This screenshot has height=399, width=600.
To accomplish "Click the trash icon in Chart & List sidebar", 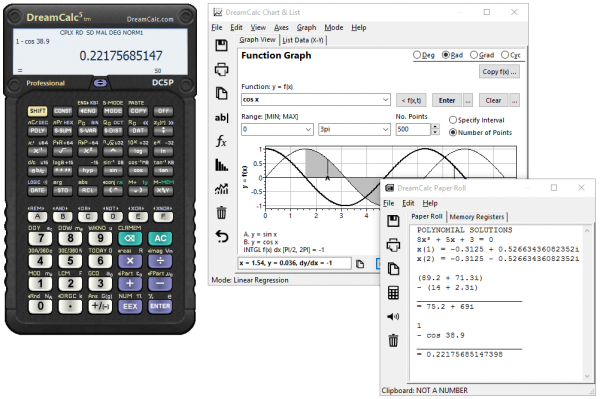I will (x=221, y=212).
